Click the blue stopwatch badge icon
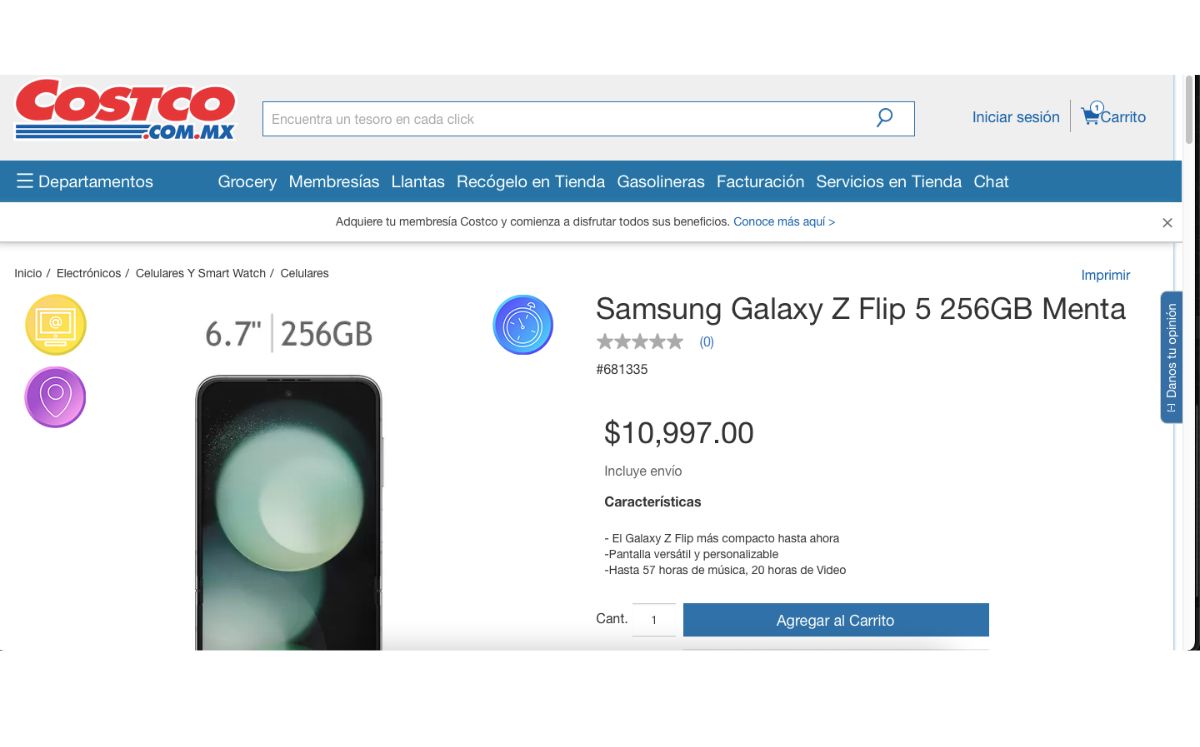The height and width of the screenshot is (747, 1200). (523, 325)
